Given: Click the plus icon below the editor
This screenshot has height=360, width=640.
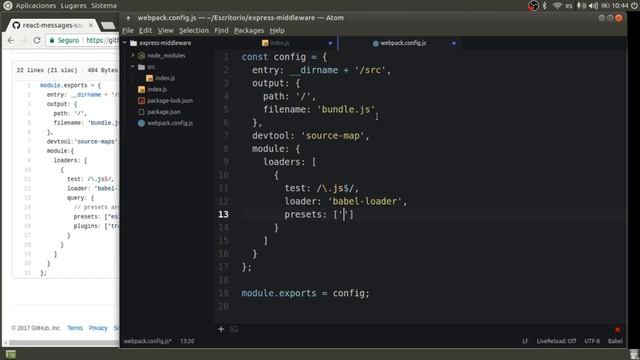Looking at the screenshot, I should (221, 329).
